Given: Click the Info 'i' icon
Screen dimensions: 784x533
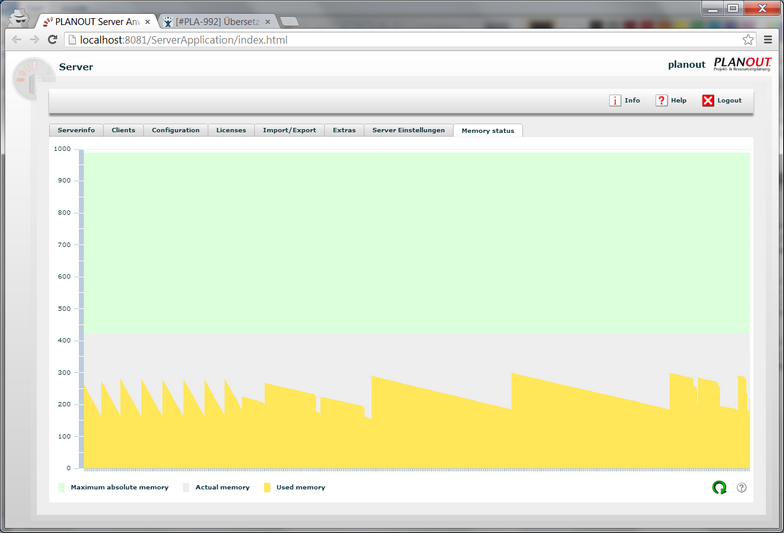Looking at the screenshot, I should click(x=615, y=100).
